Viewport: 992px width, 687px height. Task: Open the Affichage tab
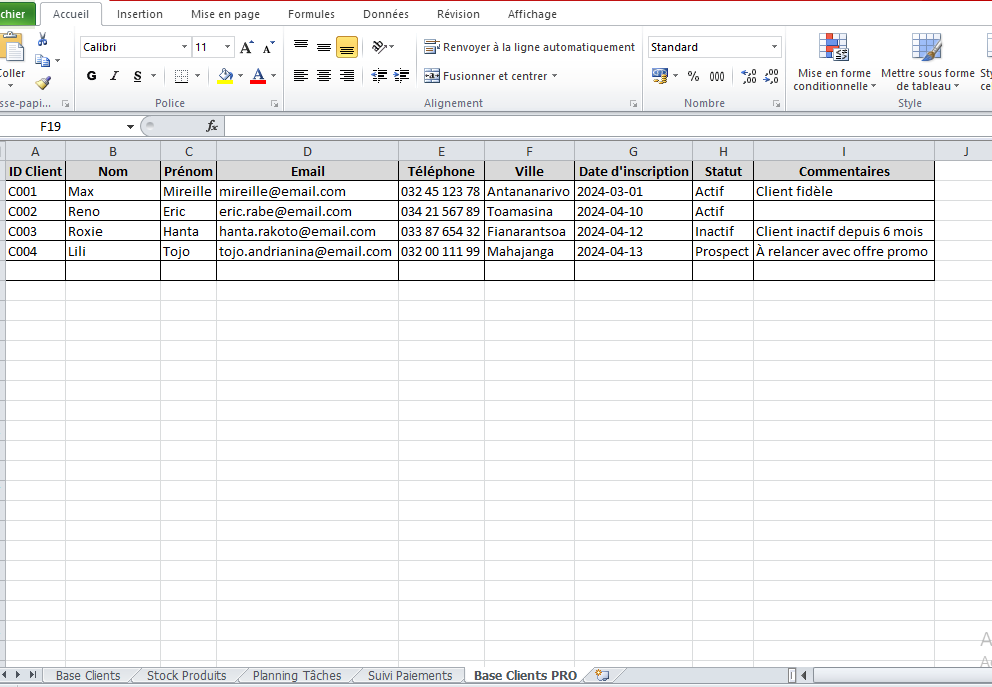532,14
